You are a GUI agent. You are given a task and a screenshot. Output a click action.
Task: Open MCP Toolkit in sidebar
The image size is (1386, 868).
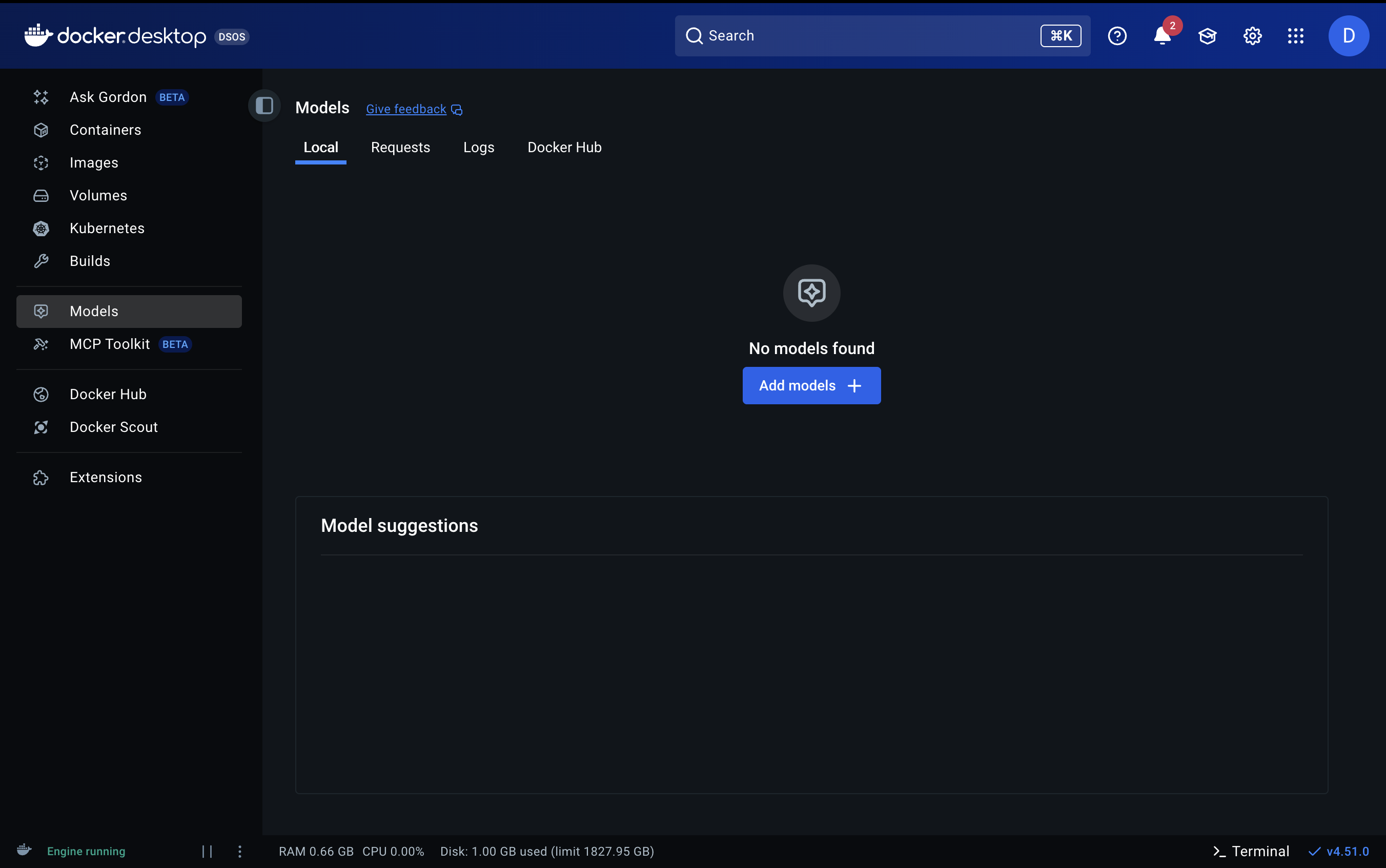click(109, 344)
